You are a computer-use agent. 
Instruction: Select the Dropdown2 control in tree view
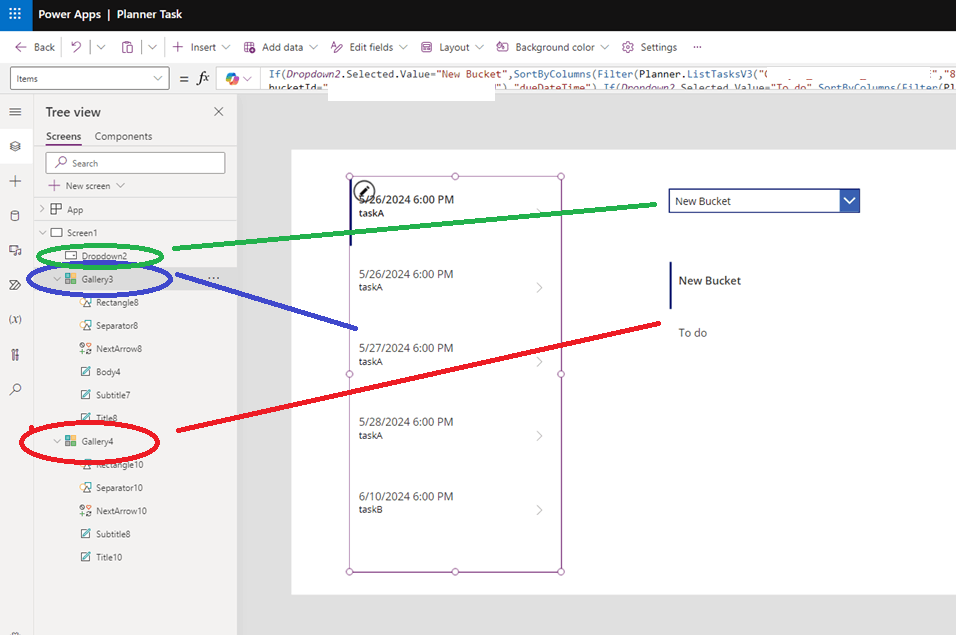pyautogui.click(x=107, y=256)
